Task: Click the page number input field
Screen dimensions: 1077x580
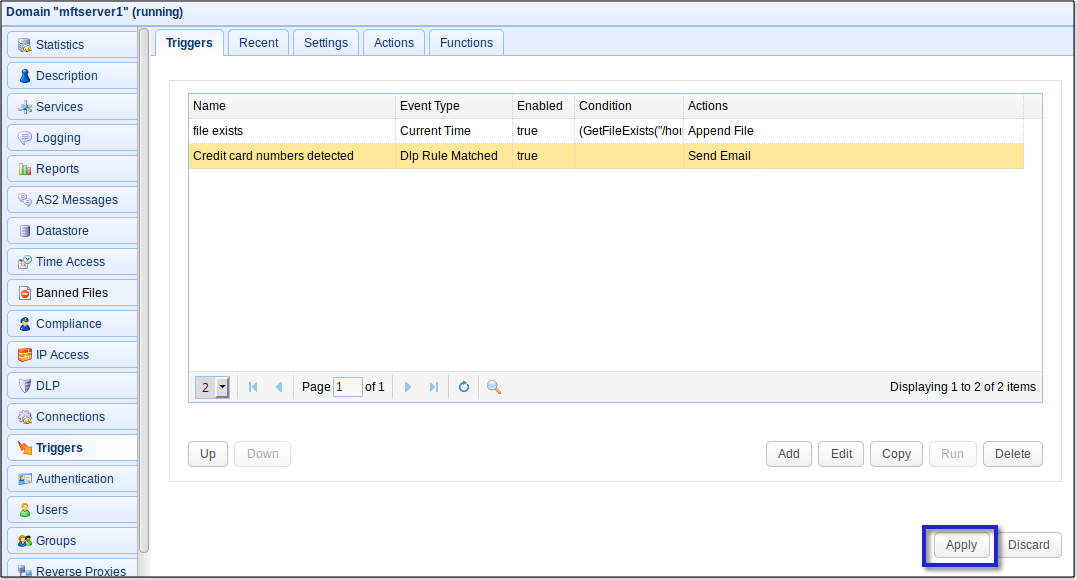Action: [x=347, y=387]
